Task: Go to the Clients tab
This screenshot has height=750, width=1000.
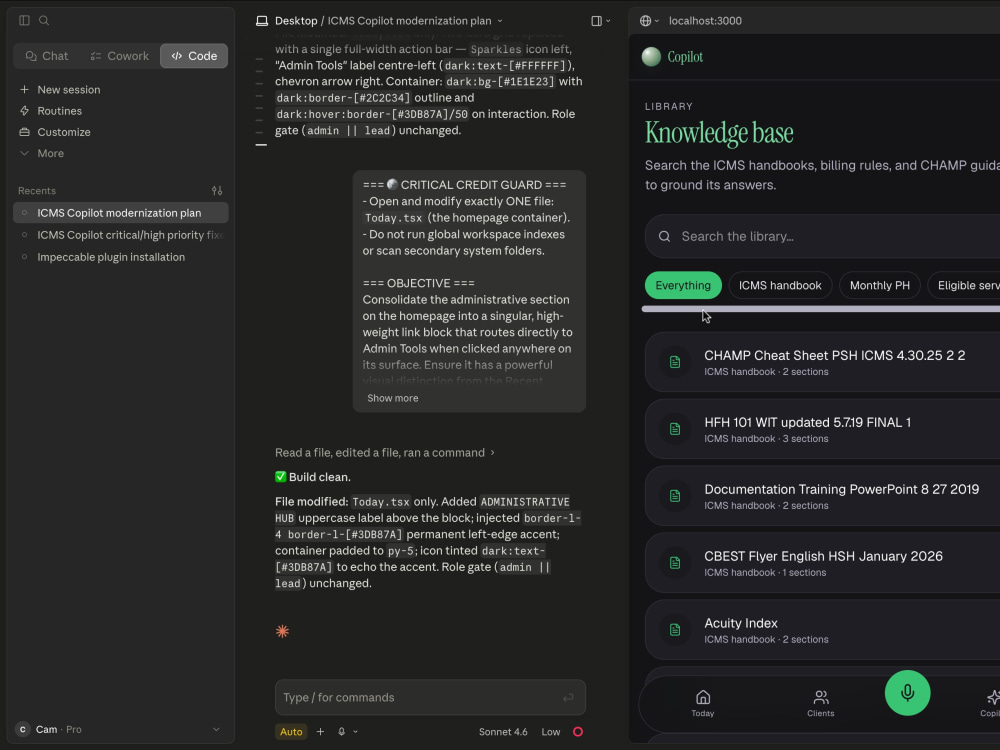Action: click(821, 703)
